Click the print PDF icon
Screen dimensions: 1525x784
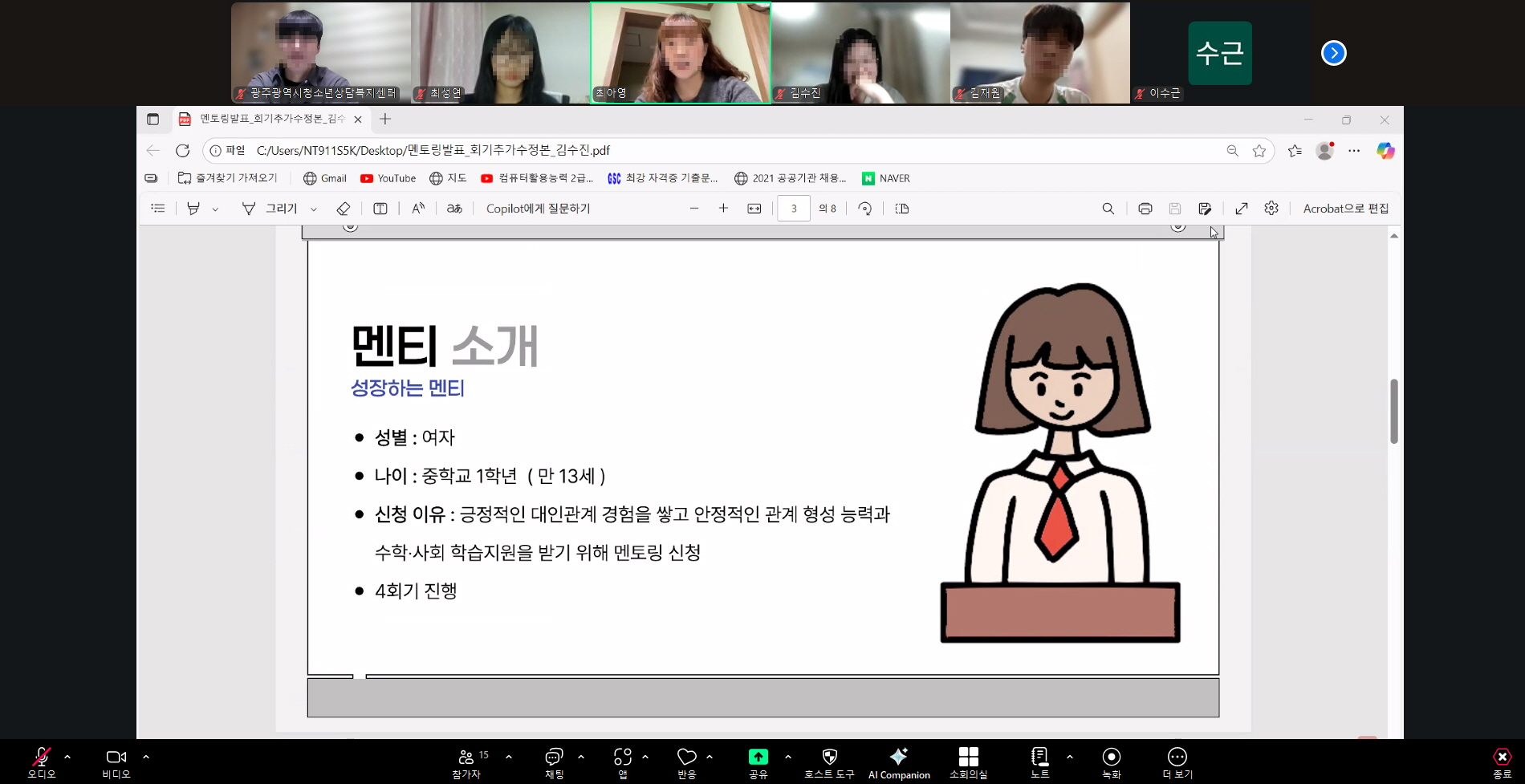1145,209
